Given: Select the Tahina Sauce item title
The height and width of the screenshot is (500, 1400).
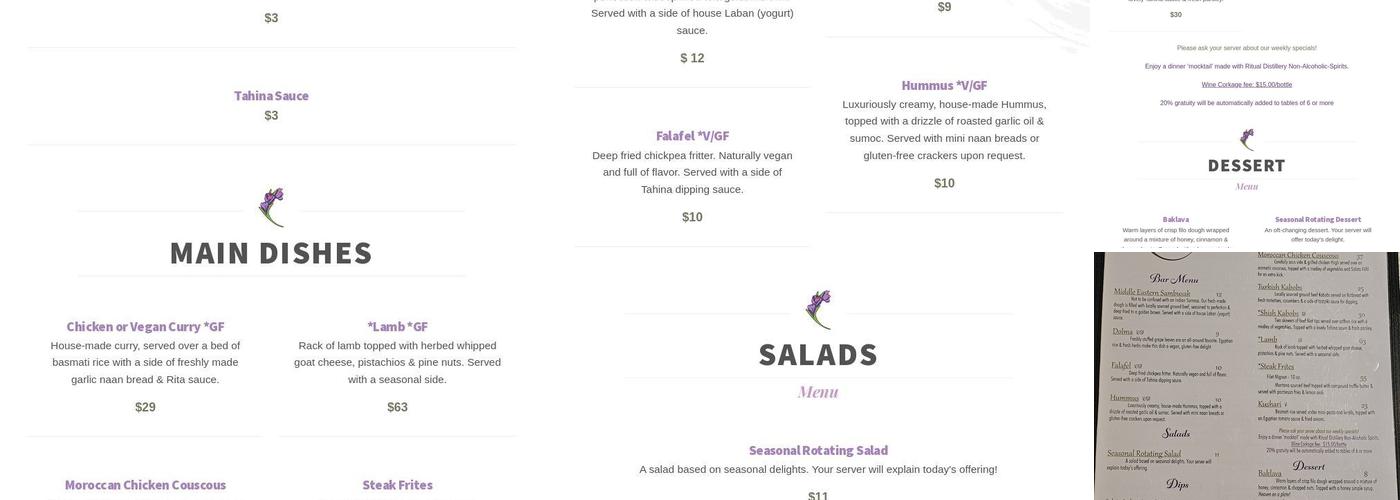Looking at the screenshot, I should (271, 96).
